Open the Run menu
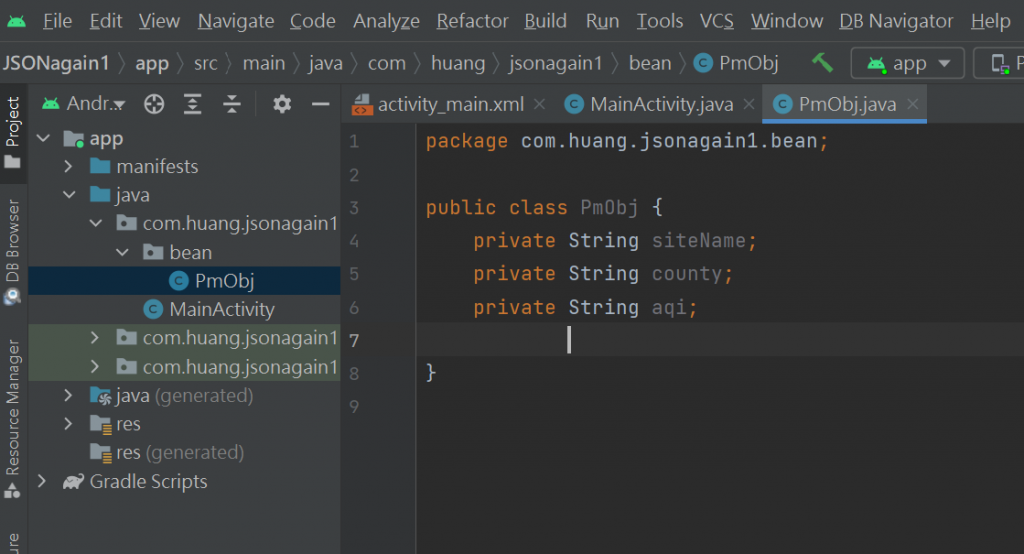Screen dimensions: 1024x554 (x=602, y=22)
